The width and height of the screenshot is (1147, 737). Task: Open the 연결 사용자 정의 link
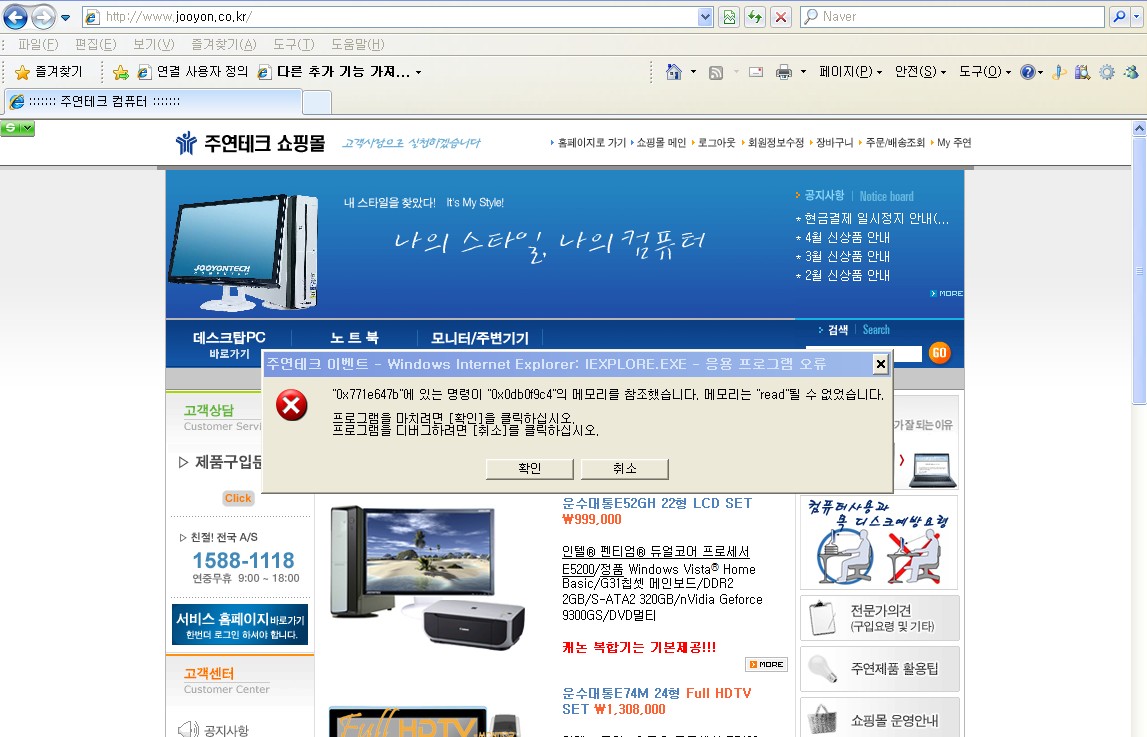coord(194,72)
